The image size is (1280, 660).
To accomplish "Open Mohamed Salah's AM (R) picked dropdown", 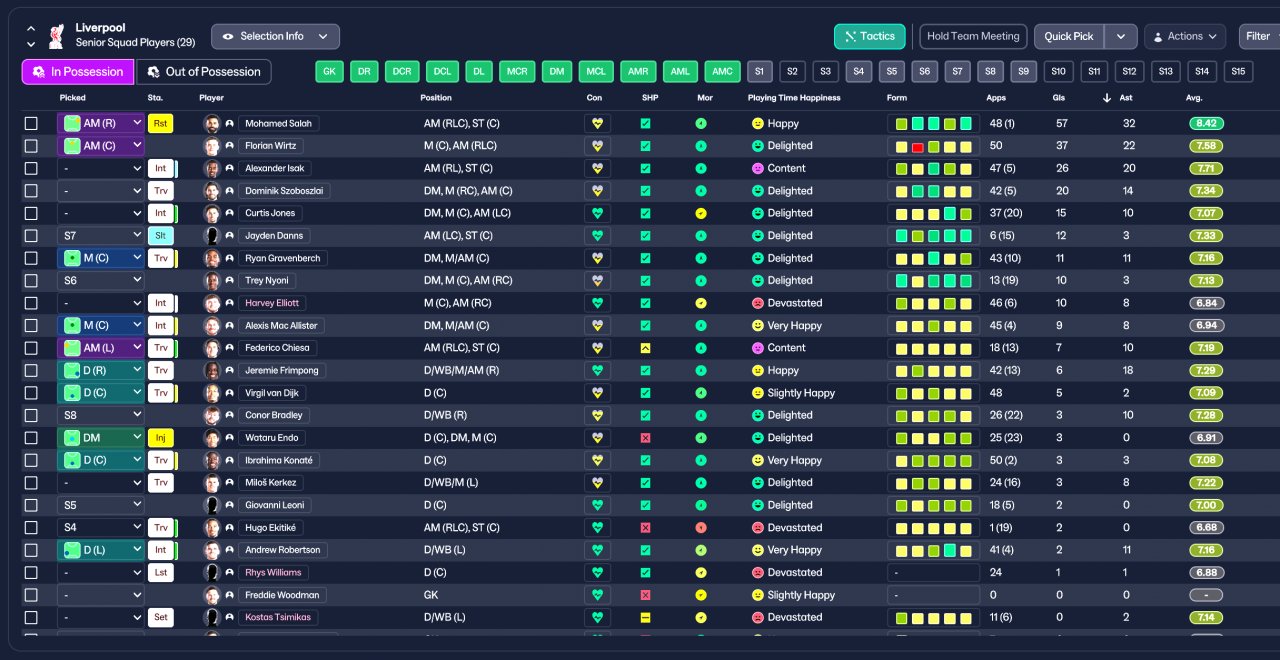I will 101,124.
